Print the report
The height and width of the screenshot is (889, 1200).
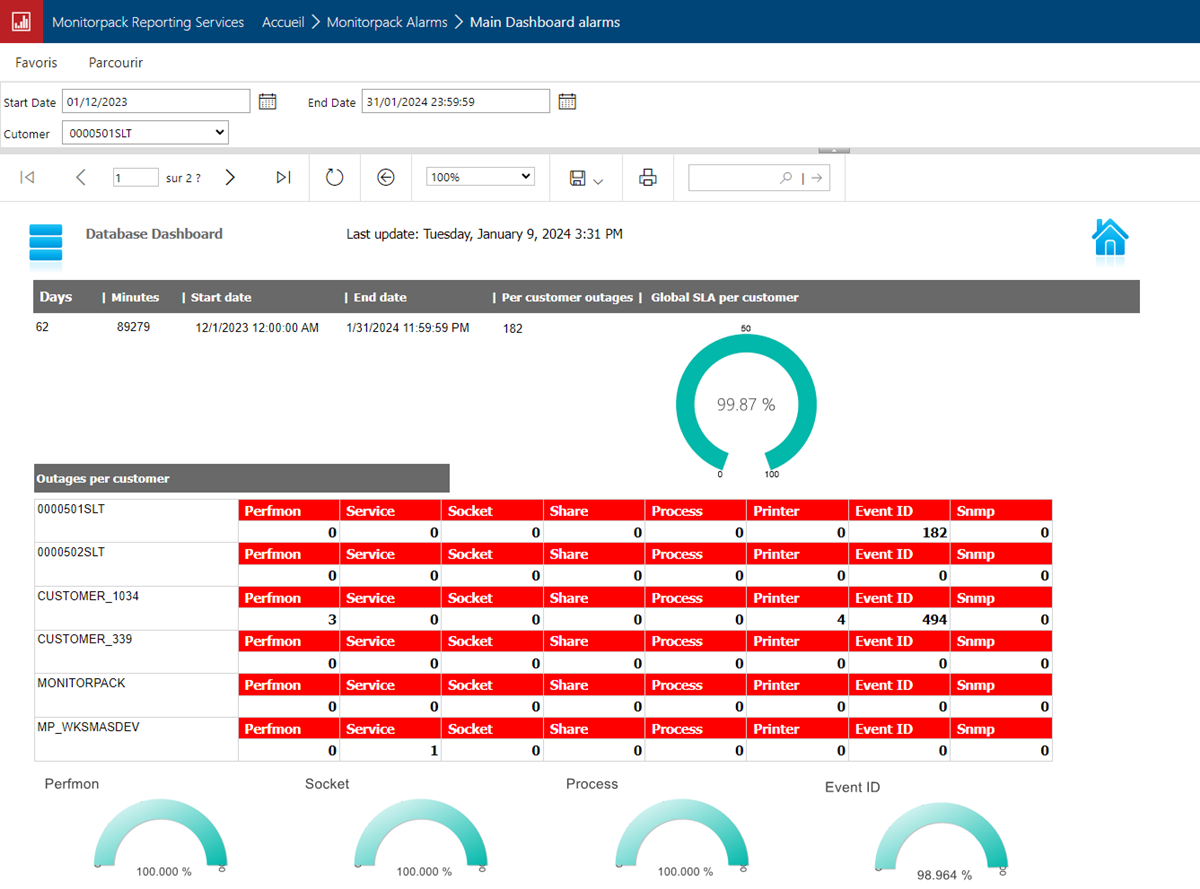tap(648, 178)
